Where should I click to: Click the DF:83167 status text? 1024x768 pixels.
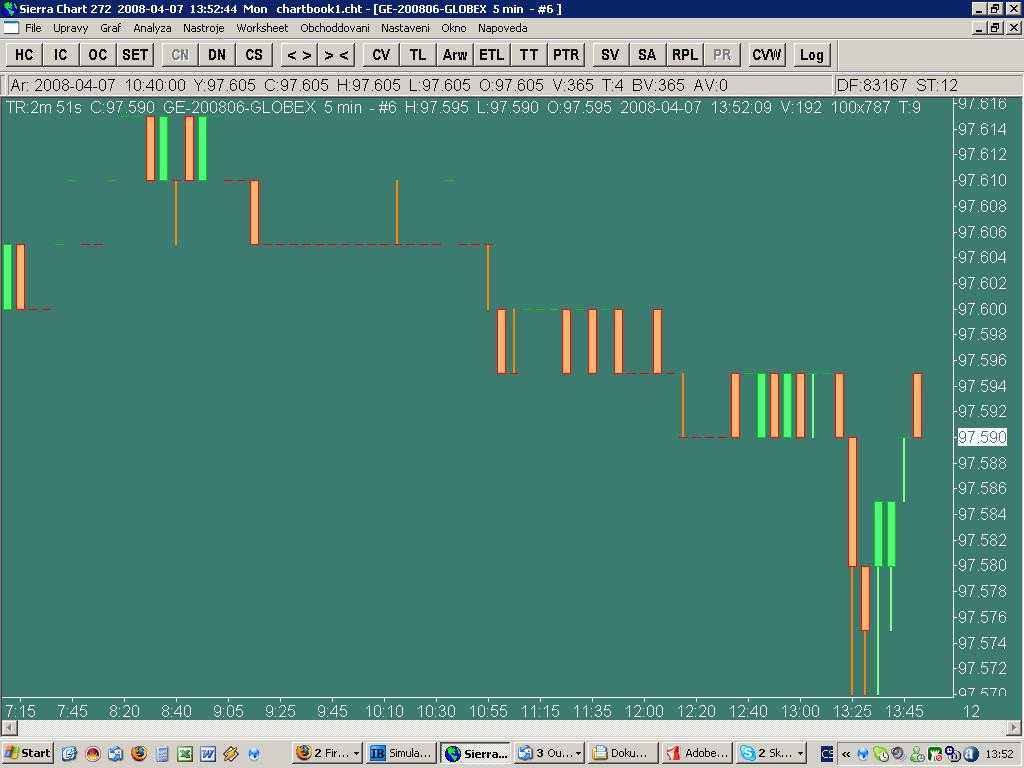tap(872, 86)
